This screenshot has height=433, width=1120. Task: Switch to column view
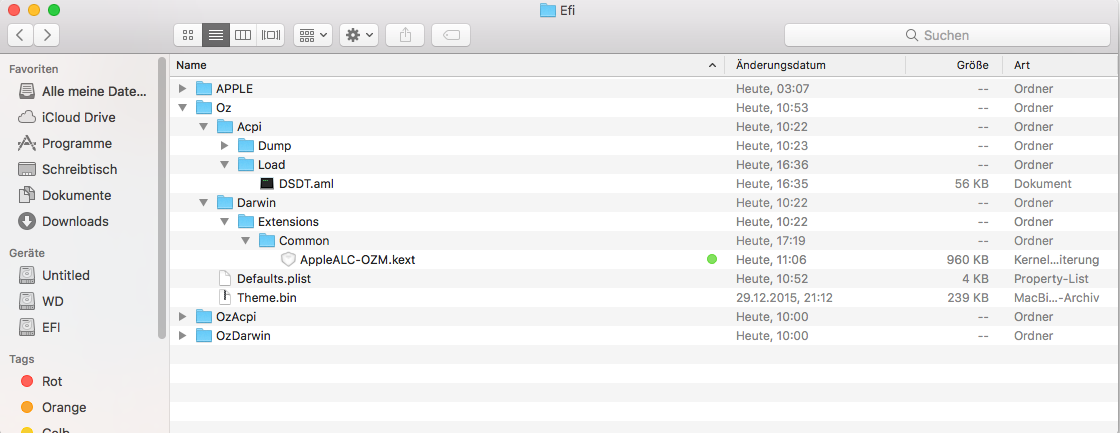point(243,34)
